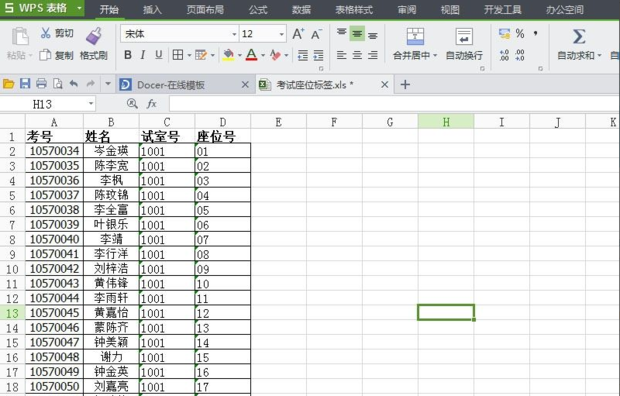The image size is (620, 396).
Task: Click the AutoSum sigma icon
Action: pyautogui.click(x=579, y=36)
